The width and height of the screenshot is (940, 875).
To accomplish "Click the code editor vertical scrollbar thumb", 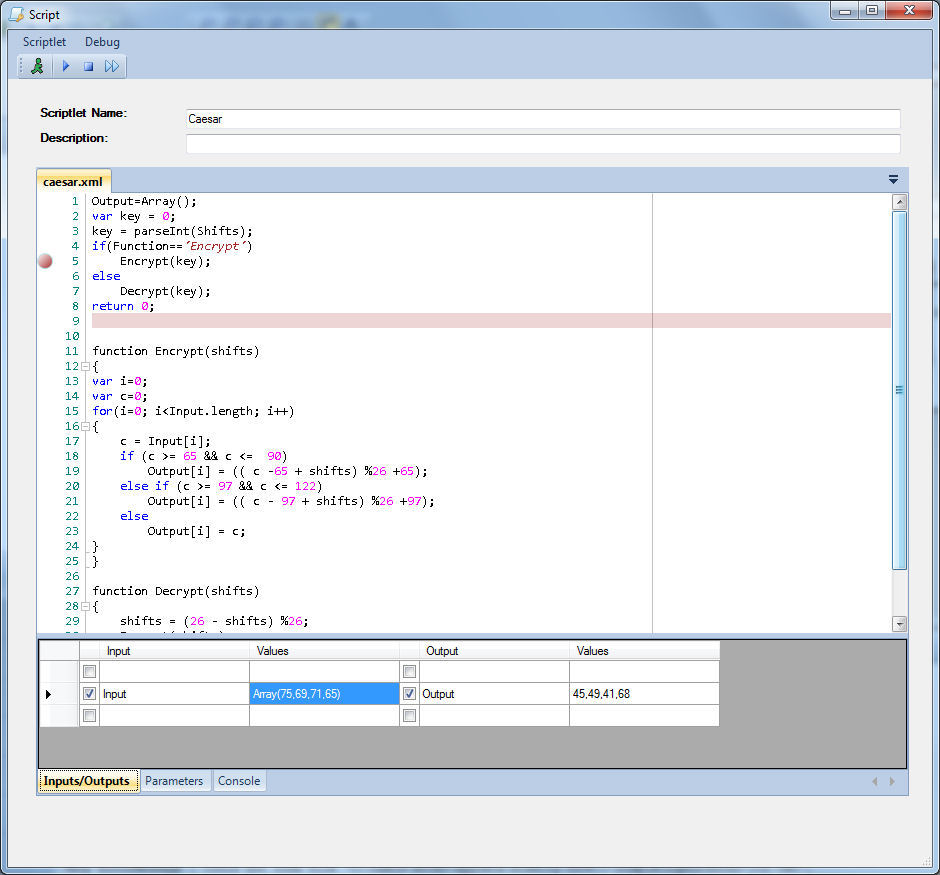I will click(899, 390).
